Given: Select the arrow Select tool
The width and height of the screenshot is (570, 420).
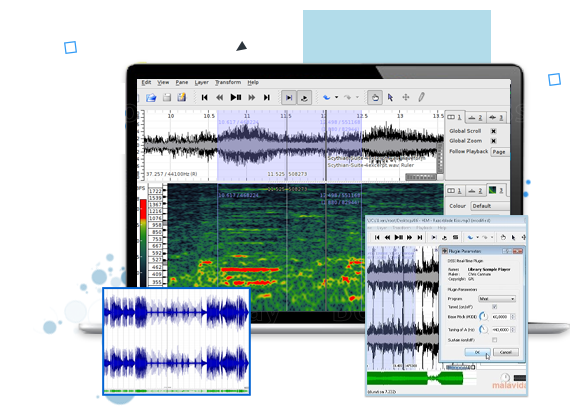Looking at the screenshot, I should click(x=390, y=97).
